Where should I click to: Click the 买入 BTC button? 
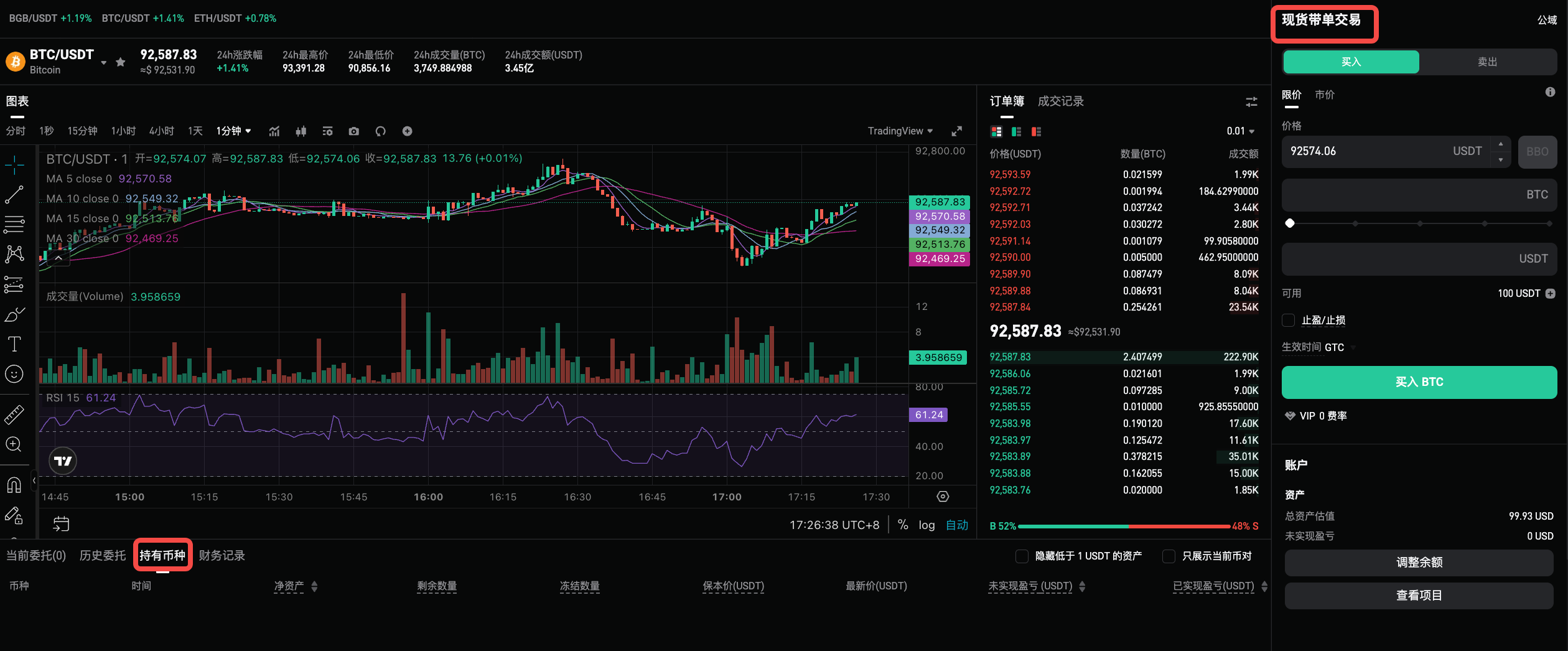[x=1419, y=382]
